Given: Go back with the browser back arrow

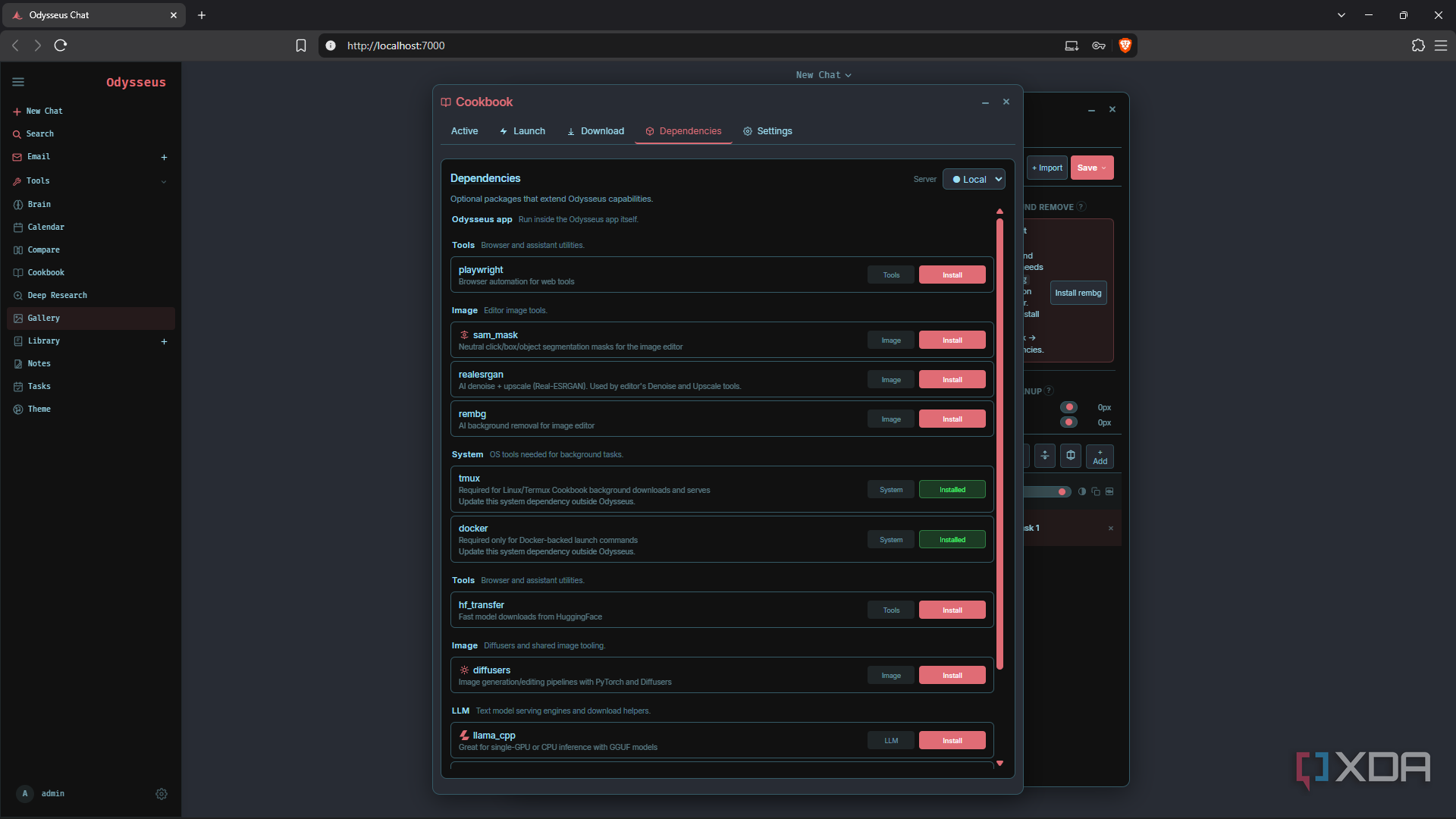Looking at the screenshot, I should (x=15, y=45).
